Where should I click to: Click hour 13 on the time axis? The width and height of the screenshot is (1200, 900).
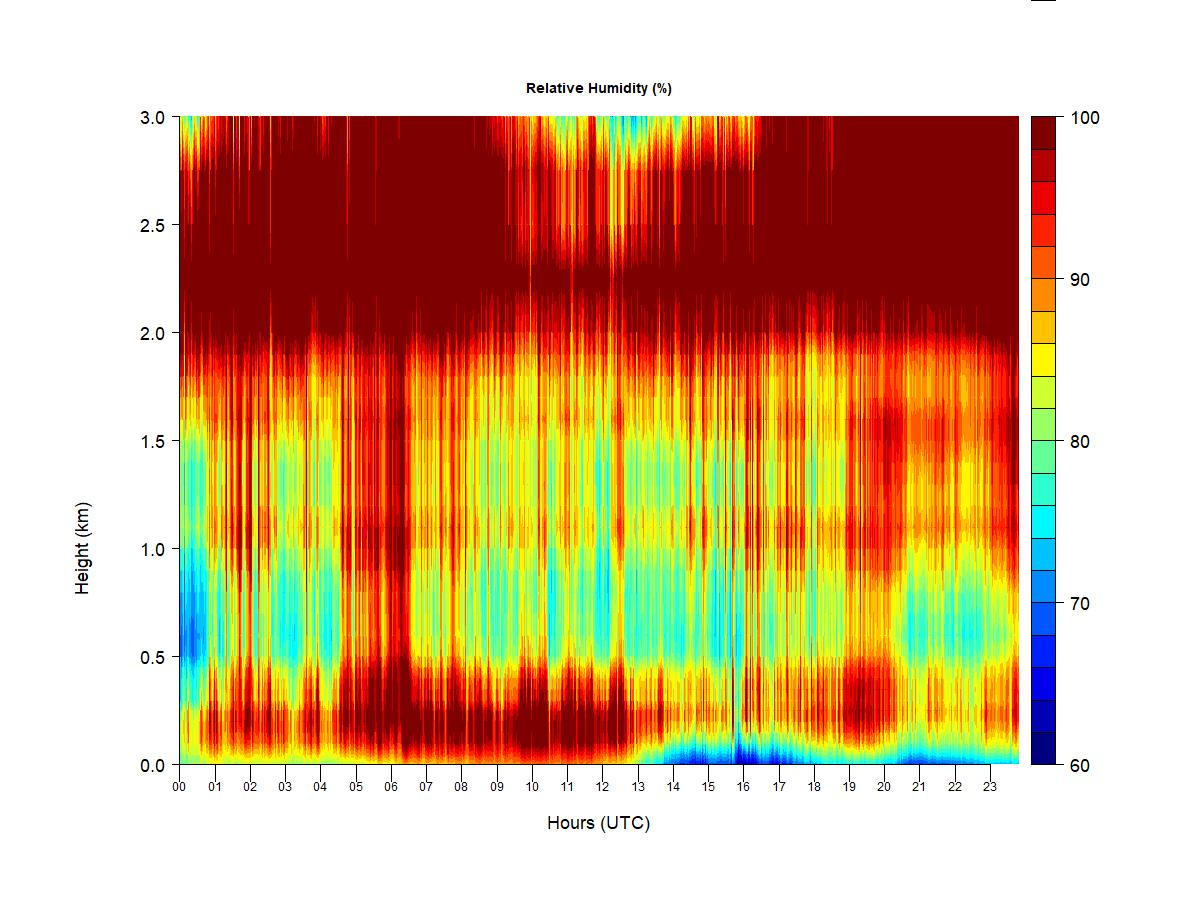click(637, 787)
